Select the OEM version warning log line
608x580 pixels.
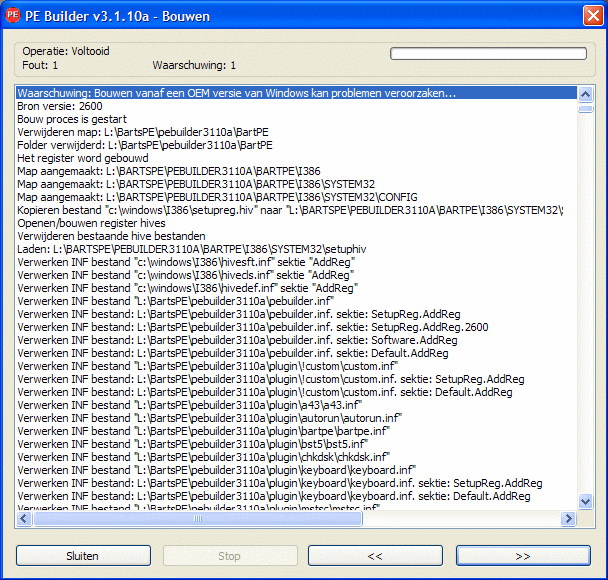pyautogui.click(x=297, y=93)
